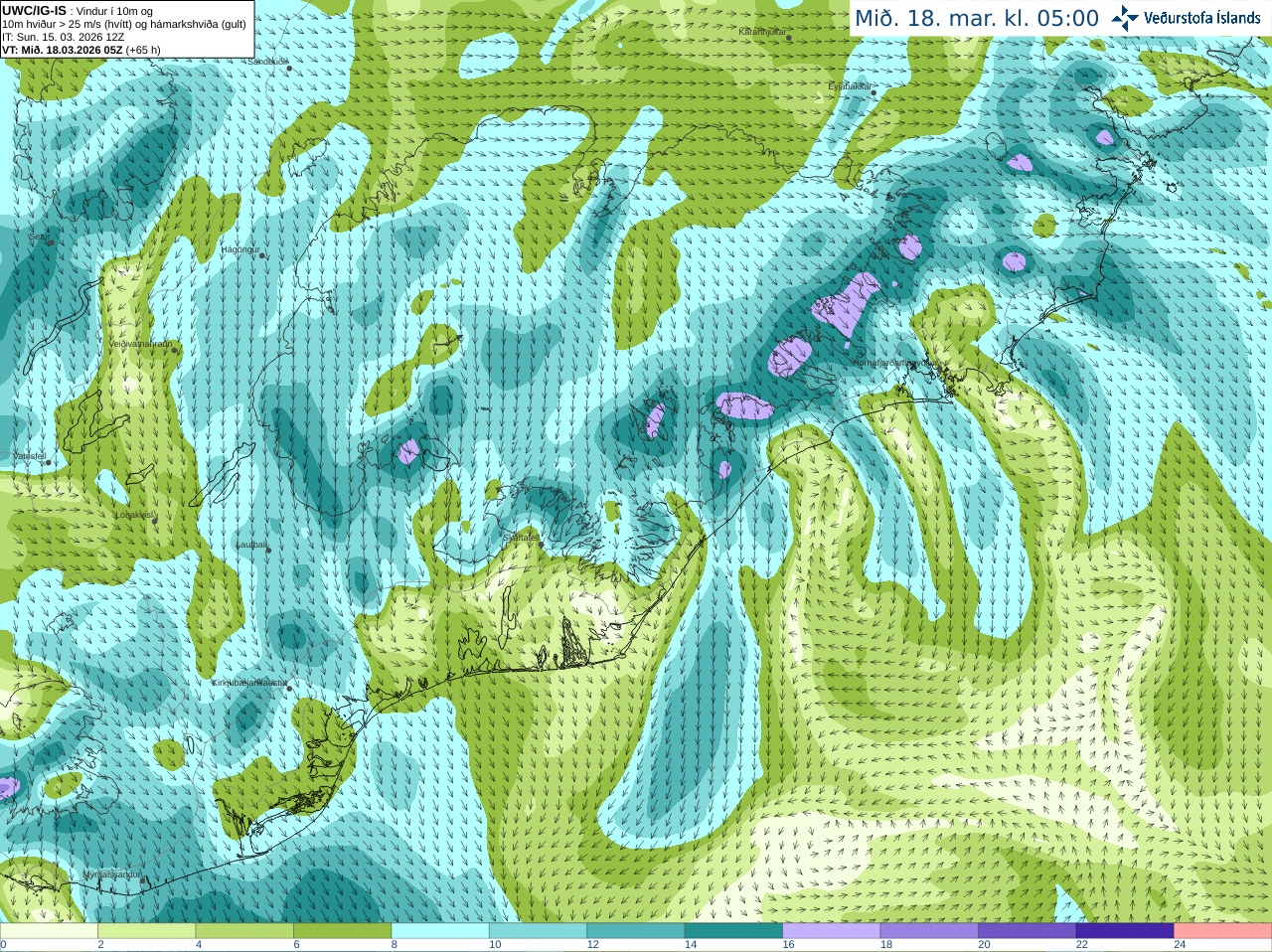The width and height of the screenshot is (1272, 952).
Task: Click the date header Mið. 18. mar. kl. 05:00
Action: [x=977, y=19]
